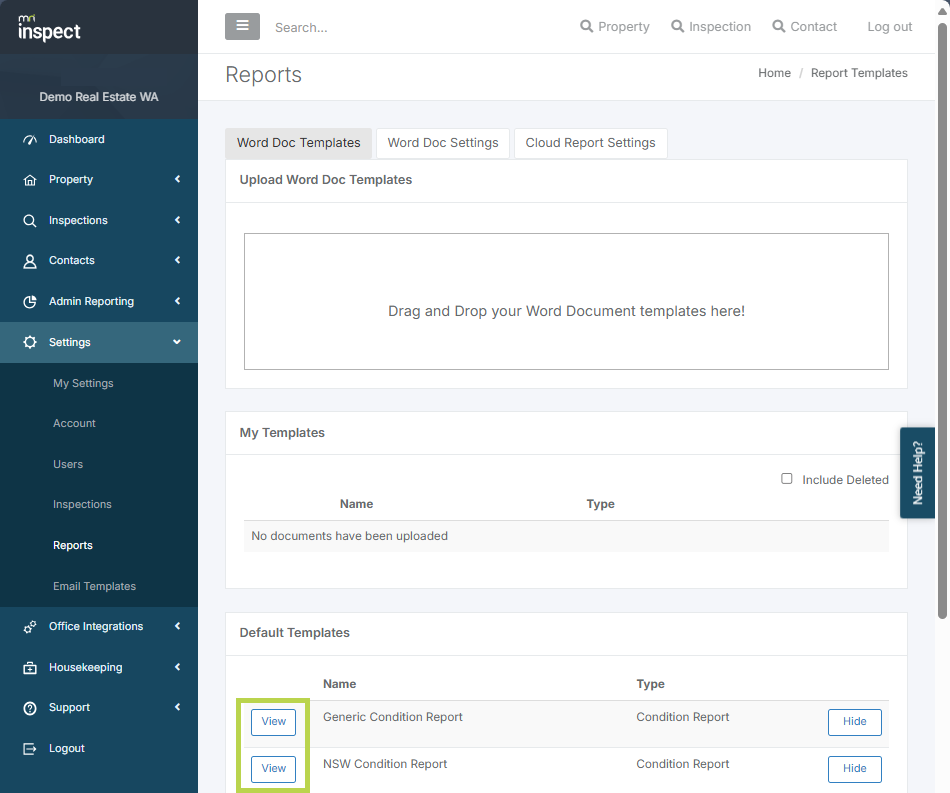Enable the Include Deleted checkbox
Image resolution: width=950 pixels, height=793 pixels.
click(x=786, y=479)
